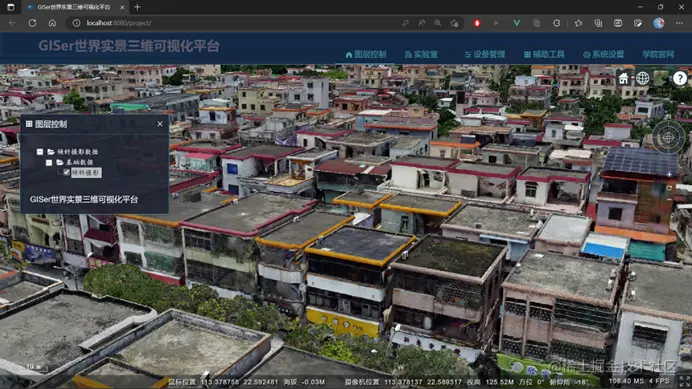
Task: Open the 实验室 navigation menu
Action: point(421,54)
